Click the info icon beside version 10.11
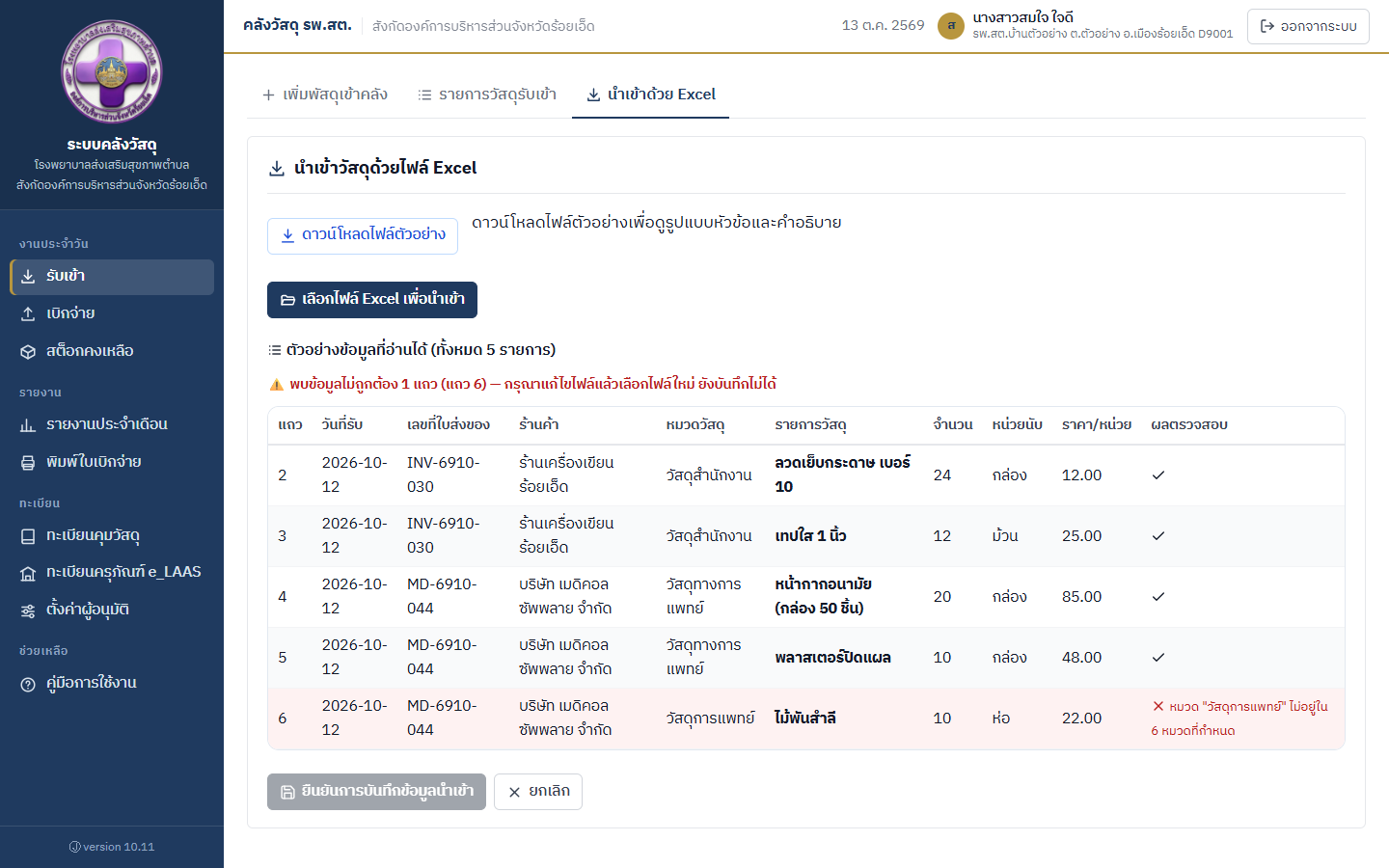This screenshot has width=1389, height=868. (75, 847)
